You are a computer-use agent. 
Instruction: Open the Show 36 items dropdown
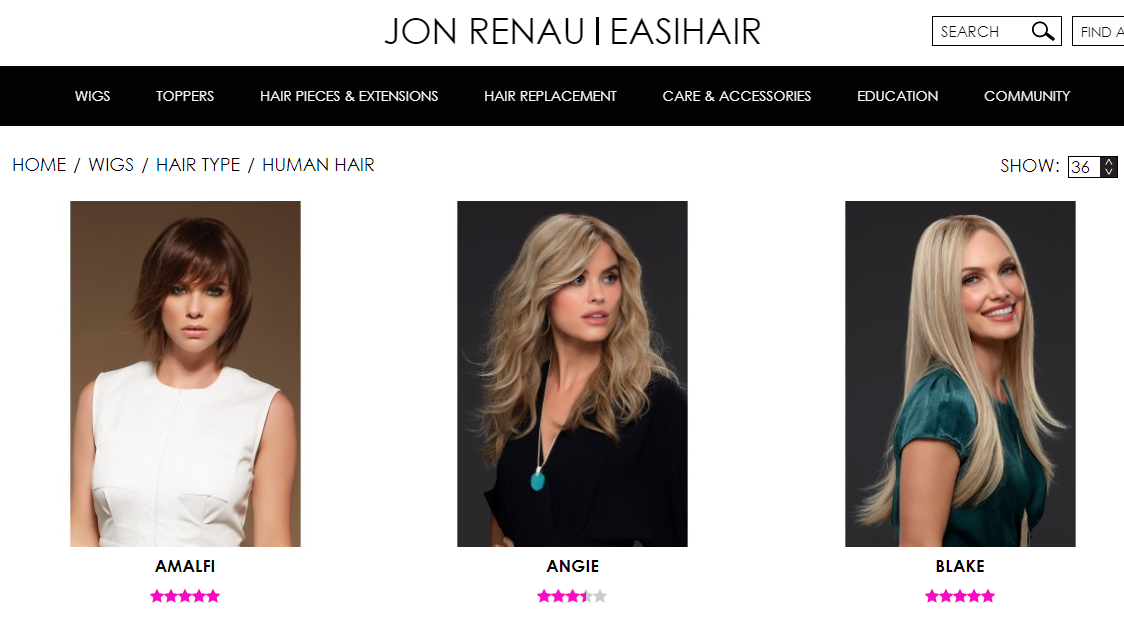1092,167
